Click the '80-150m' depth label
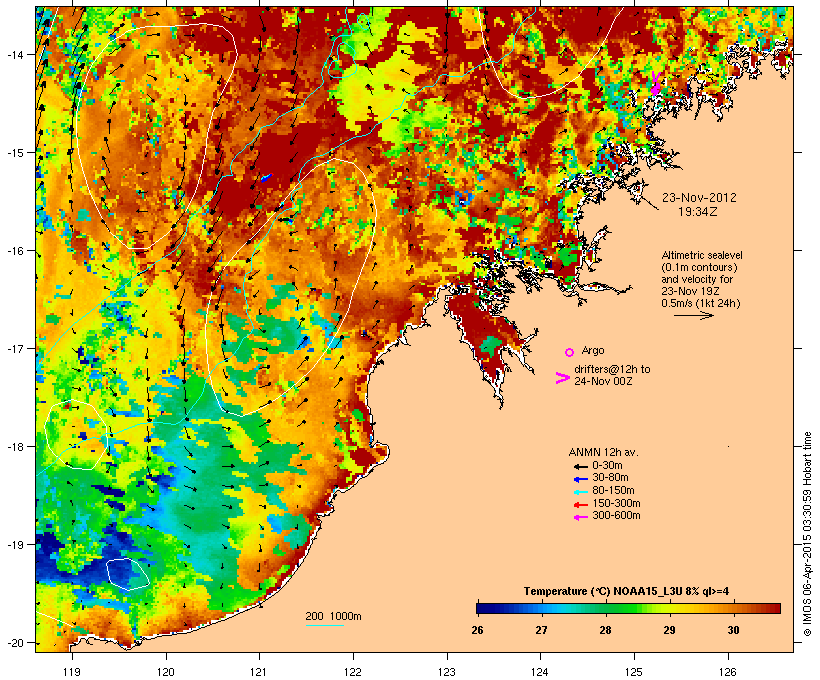The image size is (820, 680). (613, 491)
